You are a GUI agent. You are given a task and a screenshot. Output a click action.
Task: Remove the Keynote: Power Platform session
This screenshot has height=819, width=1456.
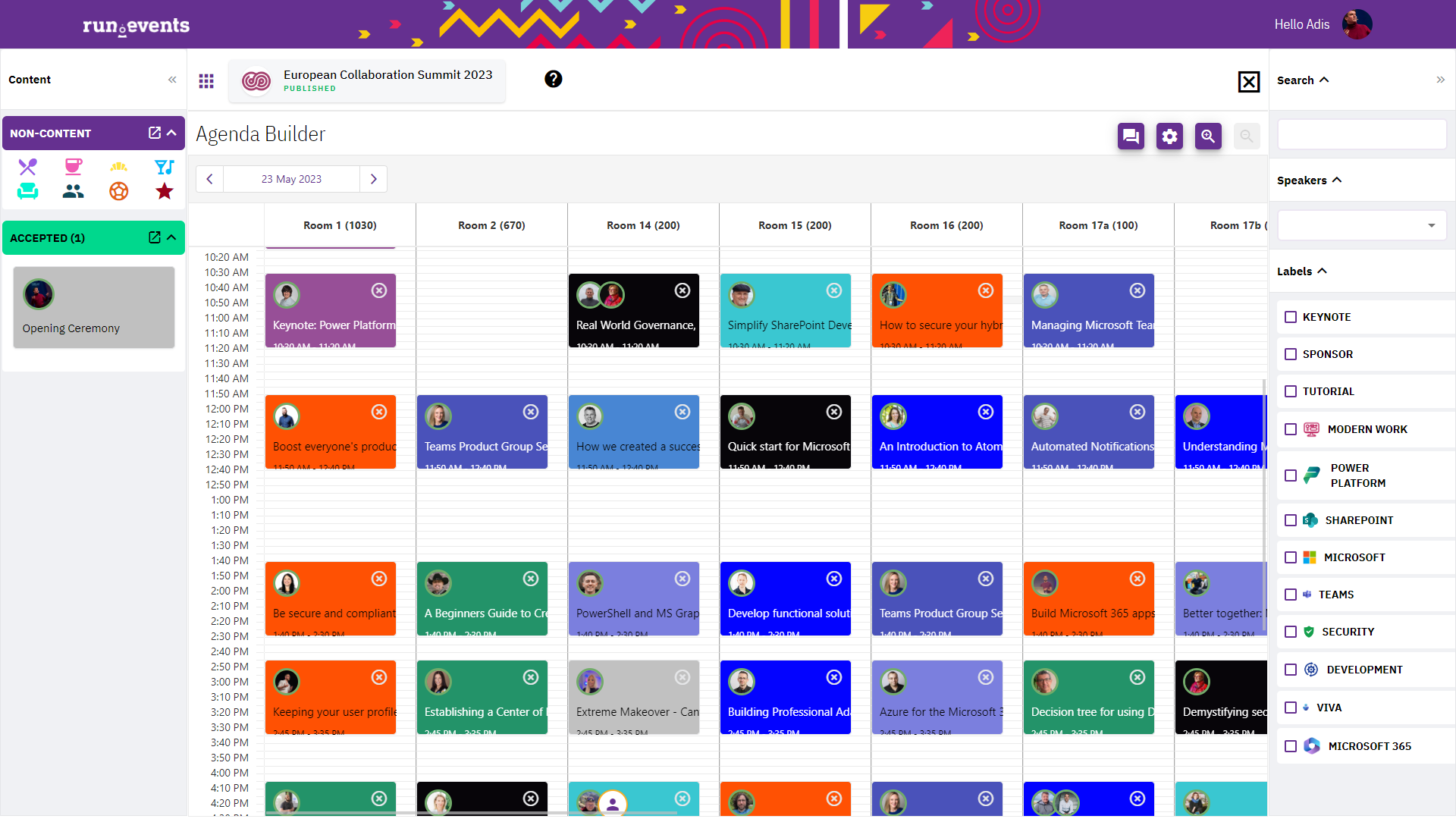click(379, 290)
